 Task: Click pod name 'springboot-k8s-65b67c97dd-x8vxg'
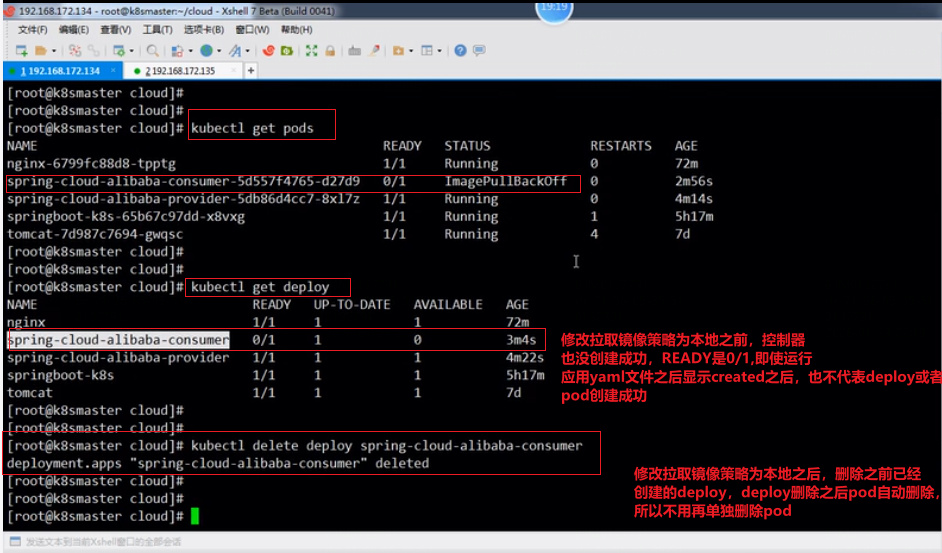126,216
